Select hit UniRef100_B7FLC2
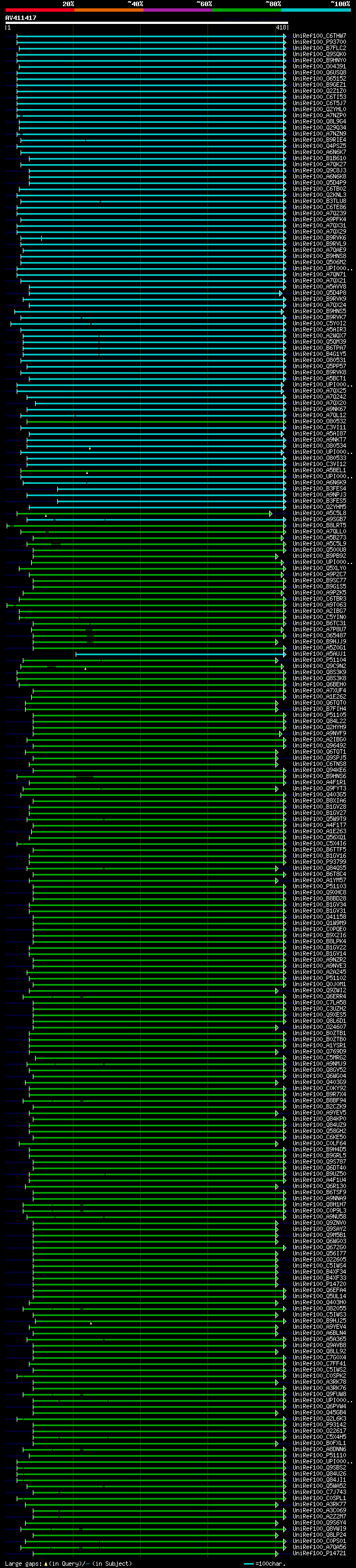 click(319, 48)
